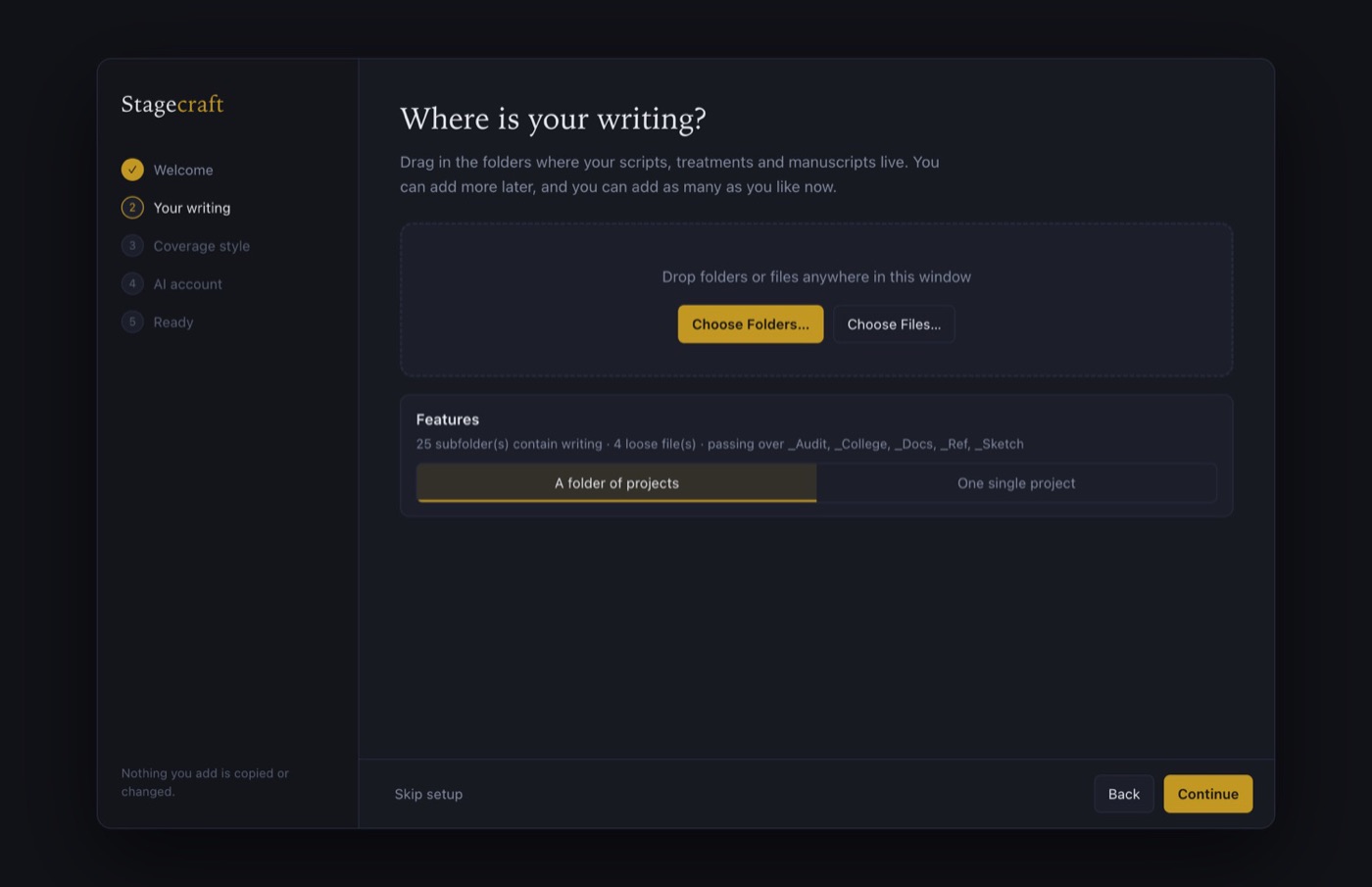The width and height of the screenshot is (1372, 887).
Task: Click the Choose Folders button
Action: [x=751, y=324]
